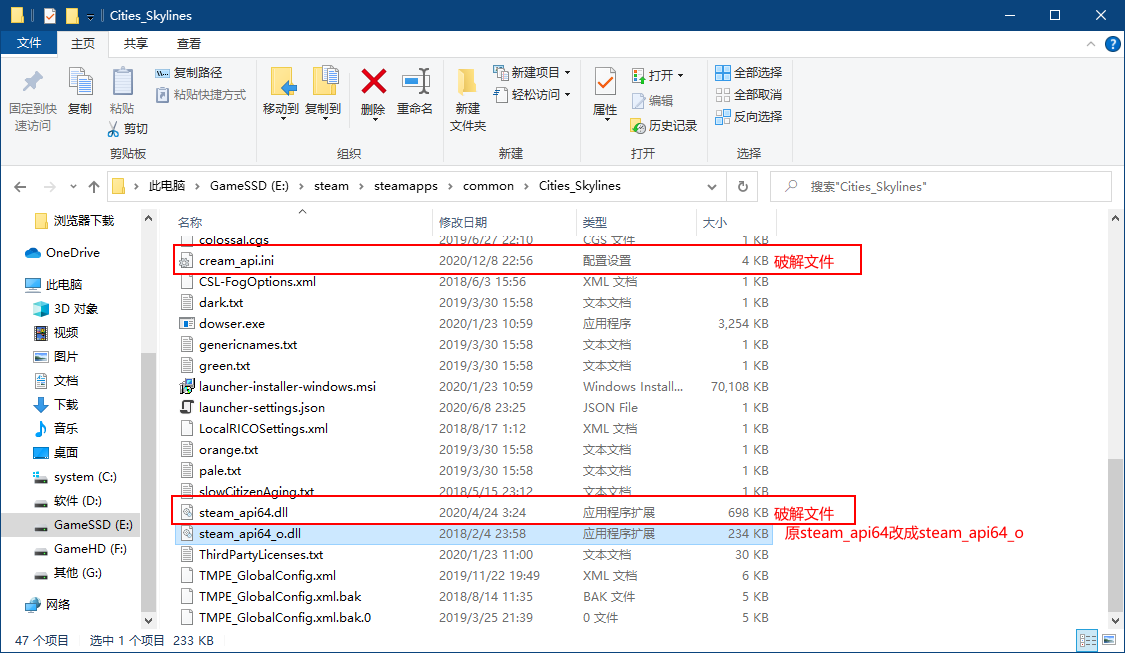Click Select all (全部选择)
Viewport: 1125px width, 653px height.
click(748, 72)
